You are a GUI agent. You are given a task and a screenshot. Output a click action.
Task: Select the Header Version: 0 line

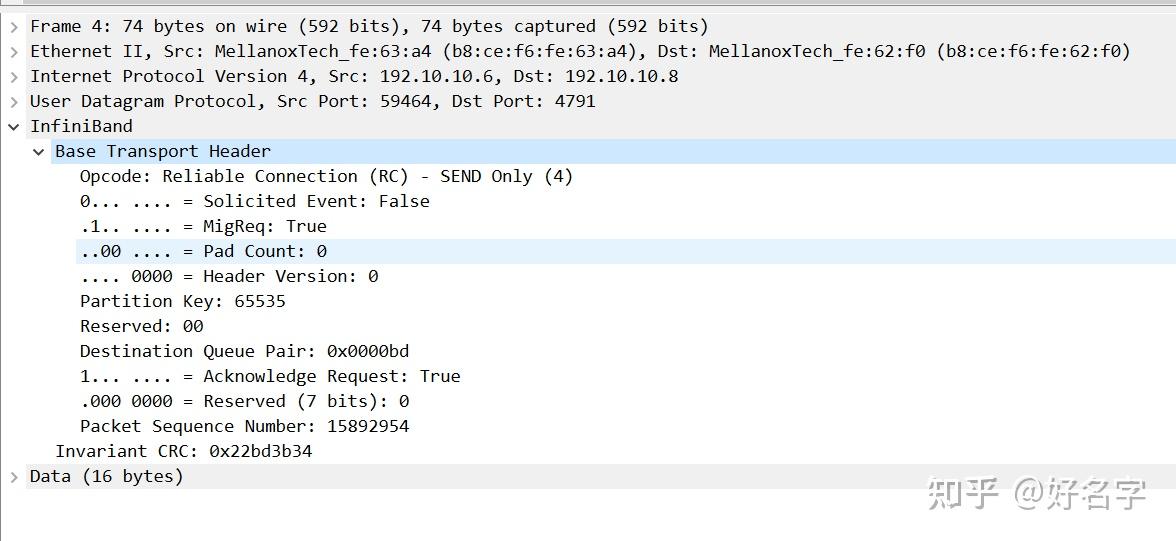click(229, 276)
